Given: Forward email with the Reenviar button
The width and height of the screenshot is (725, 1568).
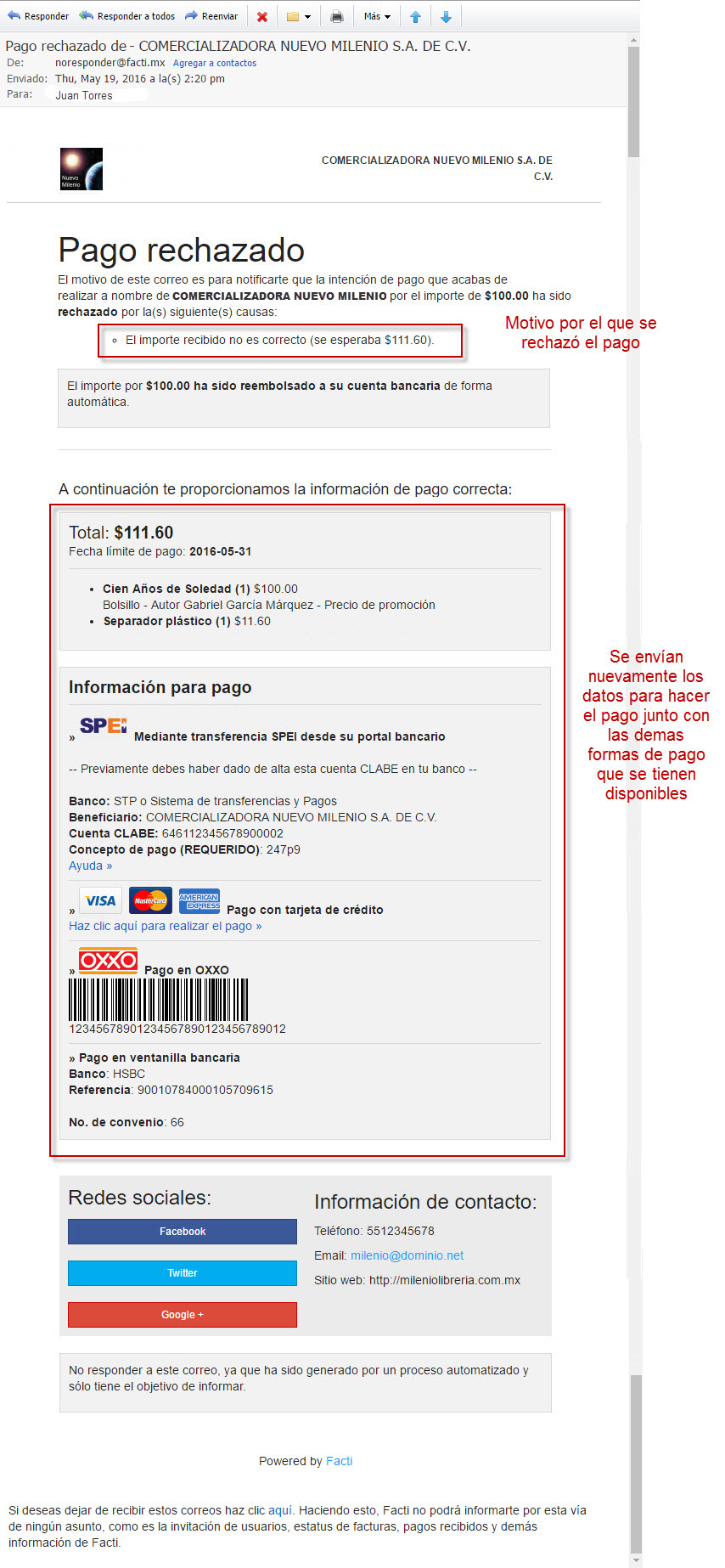Looking at the screenshot, I should click(211, 16).
